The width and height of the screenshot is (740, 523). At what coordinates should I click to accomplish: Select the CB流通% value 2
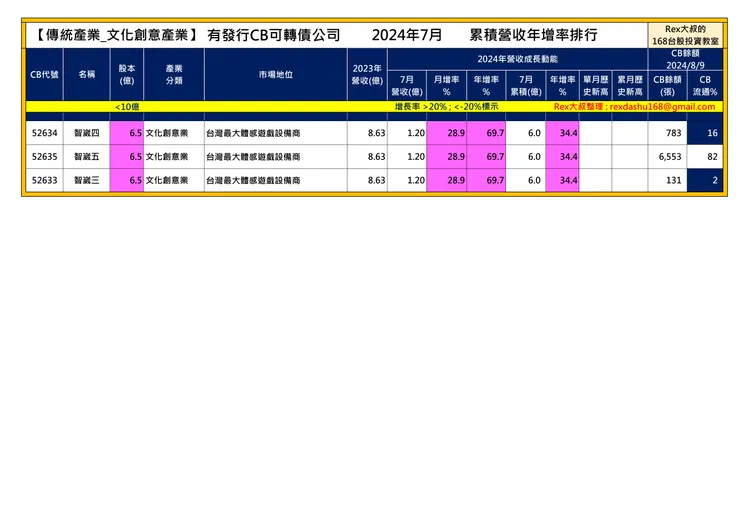(x=705, y=180)
